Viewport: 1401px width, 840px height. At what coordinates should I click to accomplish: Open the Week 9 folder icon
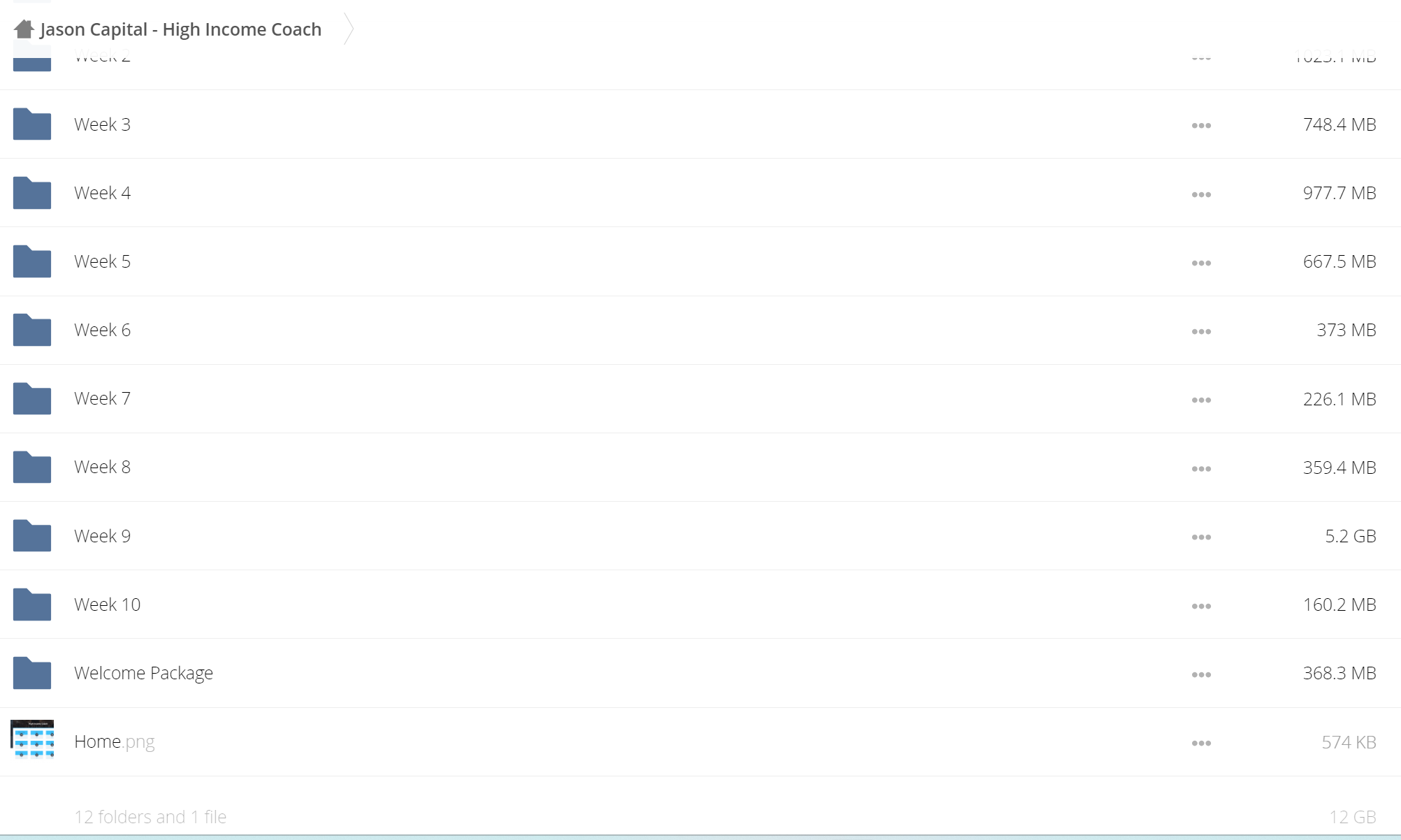click(32, 535)
